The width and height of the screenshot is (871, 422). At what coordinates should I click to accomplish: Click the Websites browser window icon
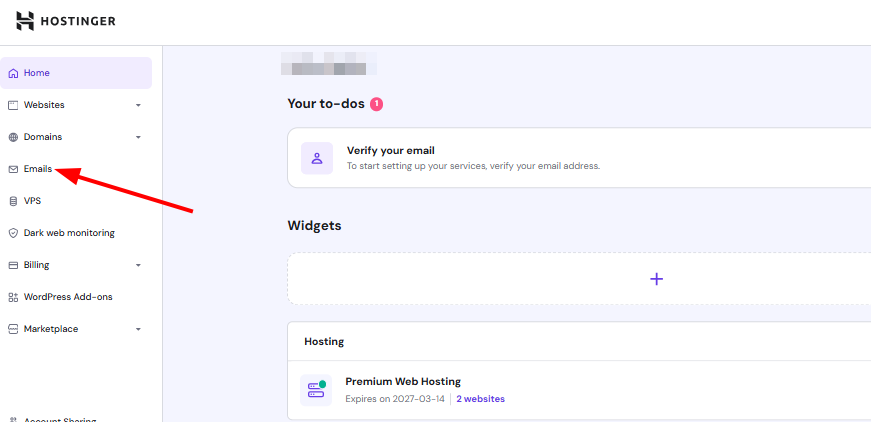click(x=13, y=105)
